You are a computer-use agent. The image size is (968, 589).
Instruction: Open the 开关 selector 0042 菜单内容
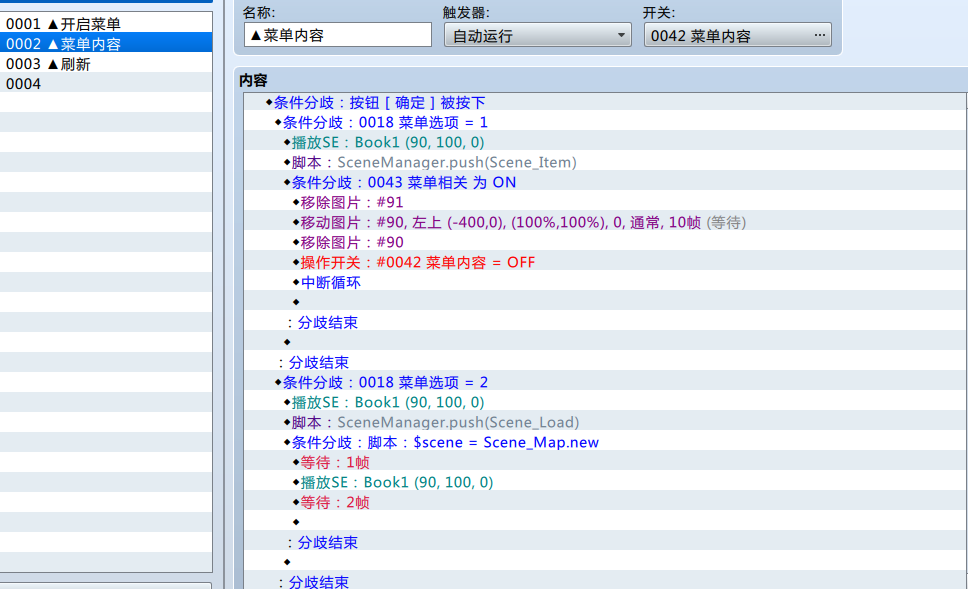click(737, 35)
